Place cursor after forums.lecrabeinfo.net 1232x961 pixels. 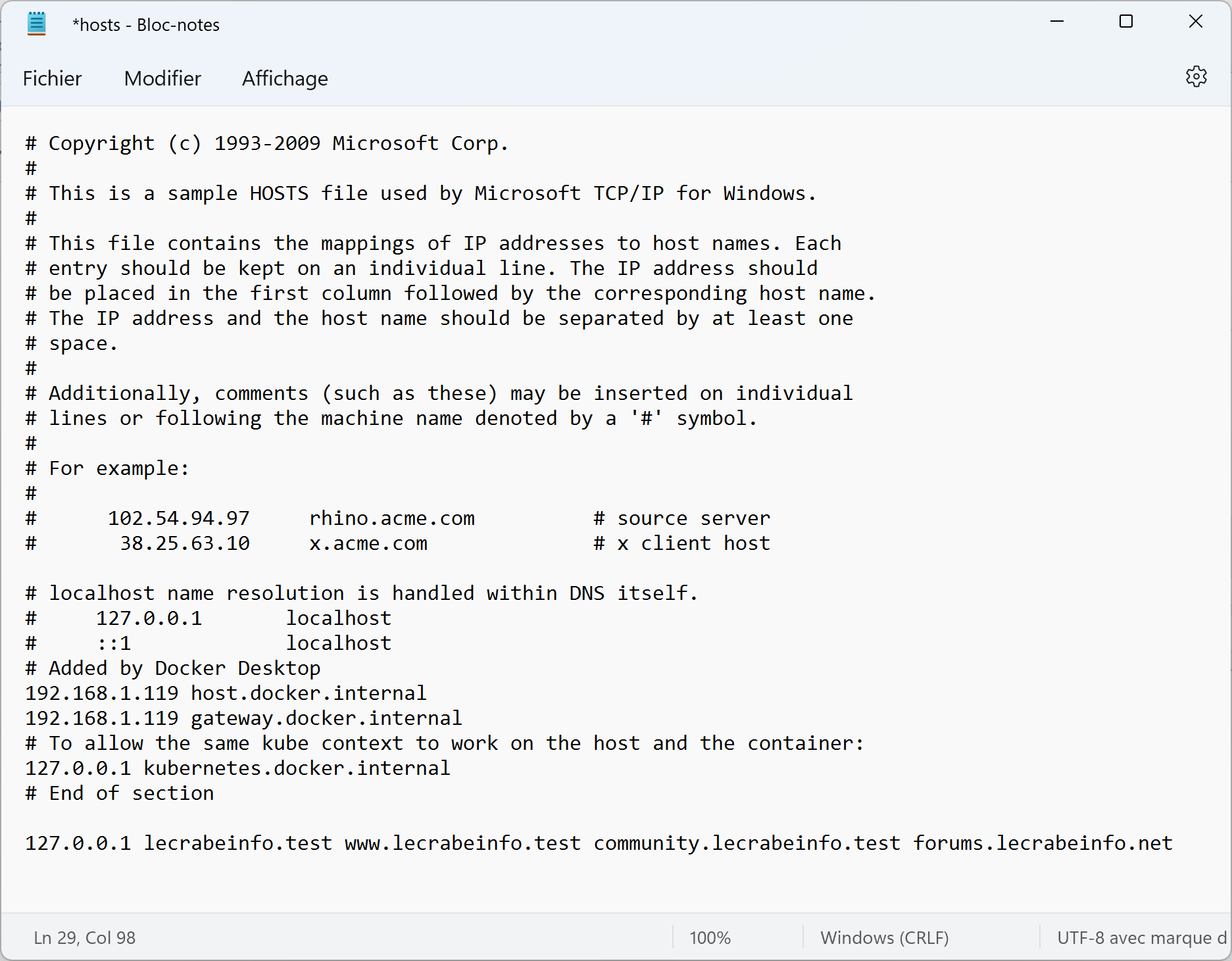pos(1174,843)
